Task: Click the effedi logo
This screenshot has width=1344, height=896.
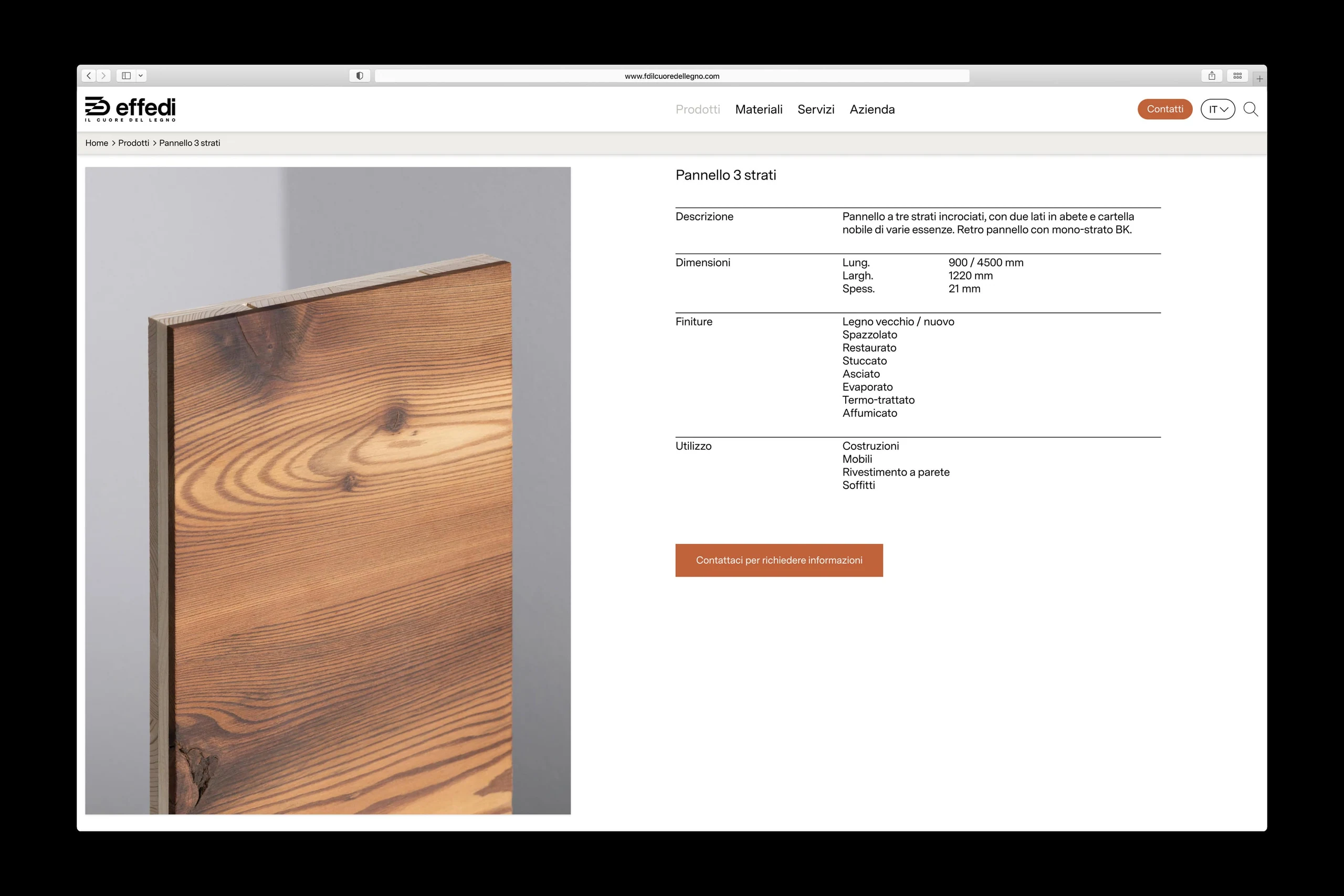Action: pos(130,109)
